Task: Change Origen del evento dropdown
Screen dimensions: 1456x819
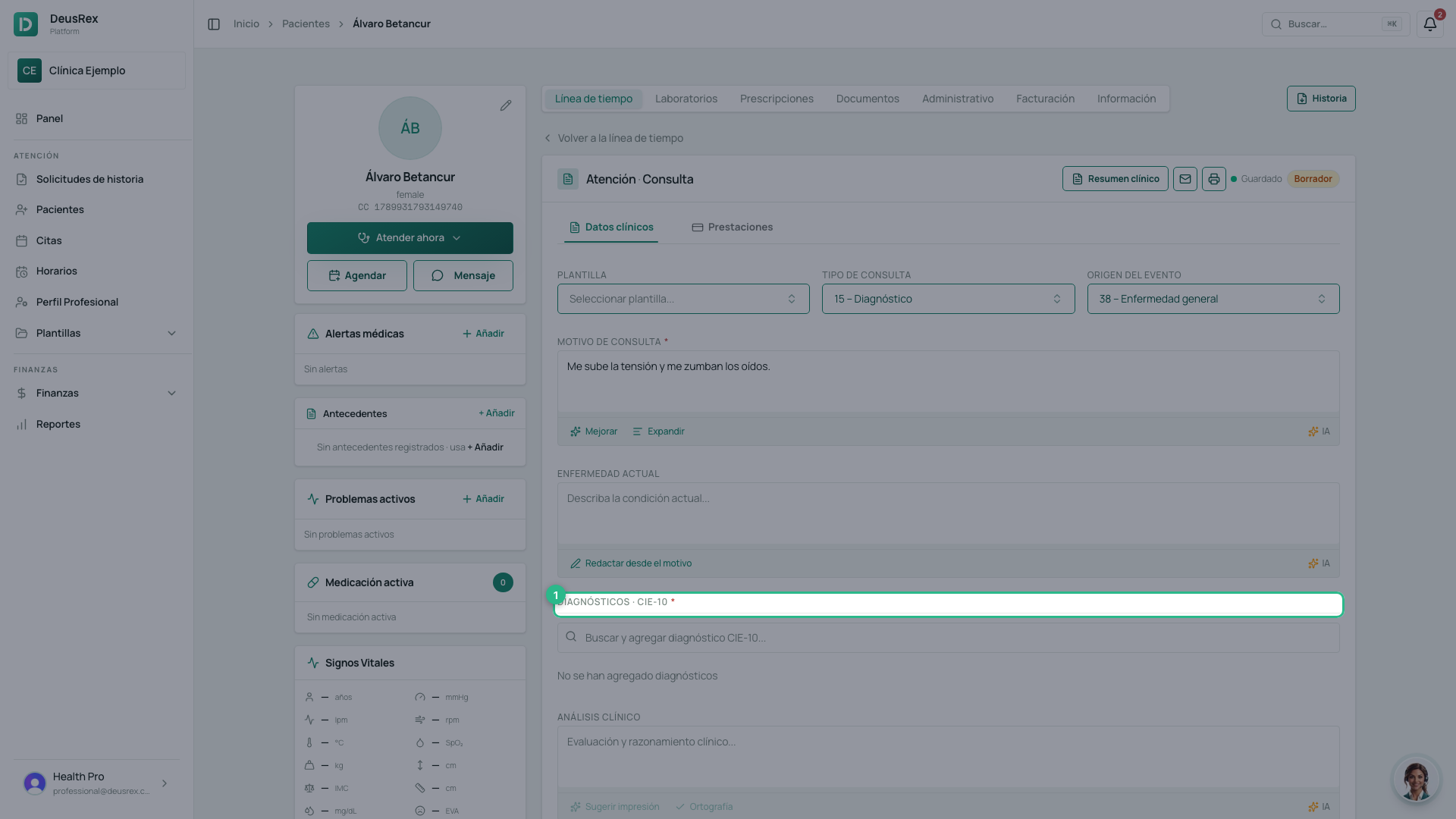Action: tap(1213, 299)
